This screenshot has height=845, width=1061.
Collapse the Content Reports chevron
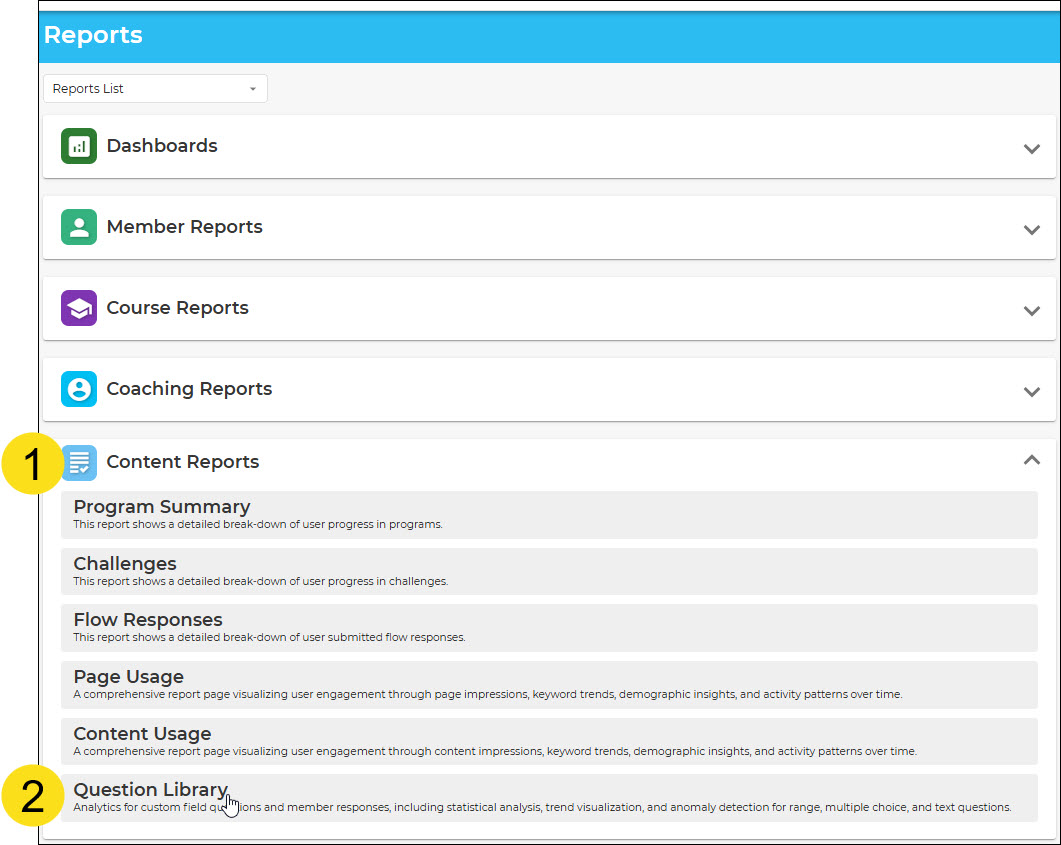click(x=1031, y=460)
